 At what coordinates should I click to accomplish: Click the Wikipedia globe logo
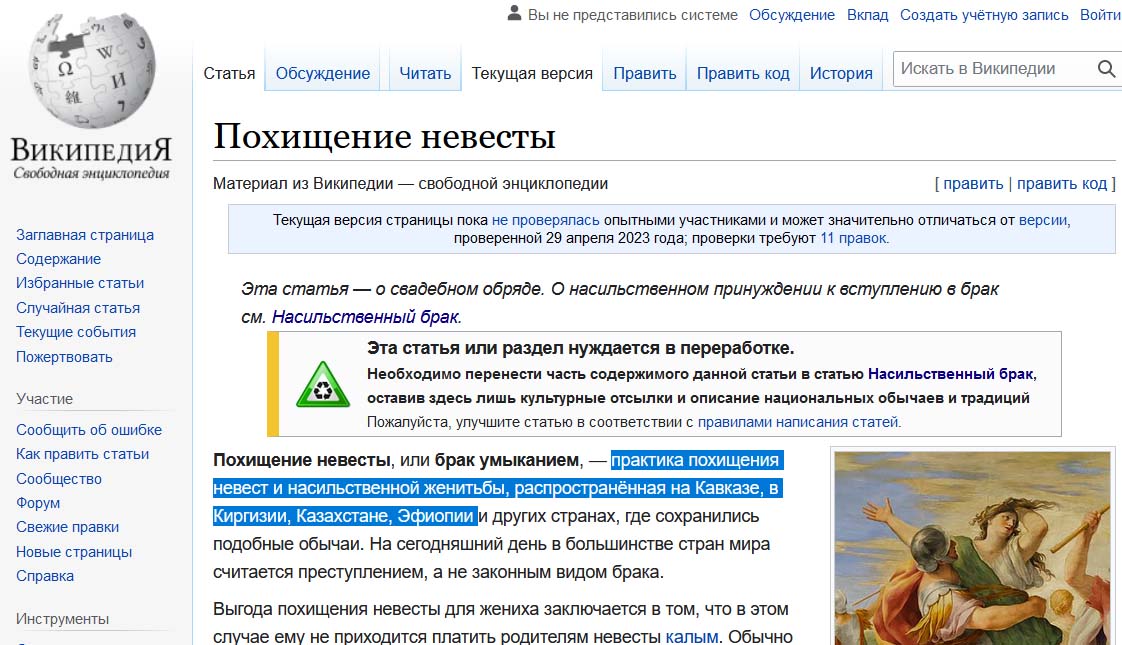[x=92, y=69]
